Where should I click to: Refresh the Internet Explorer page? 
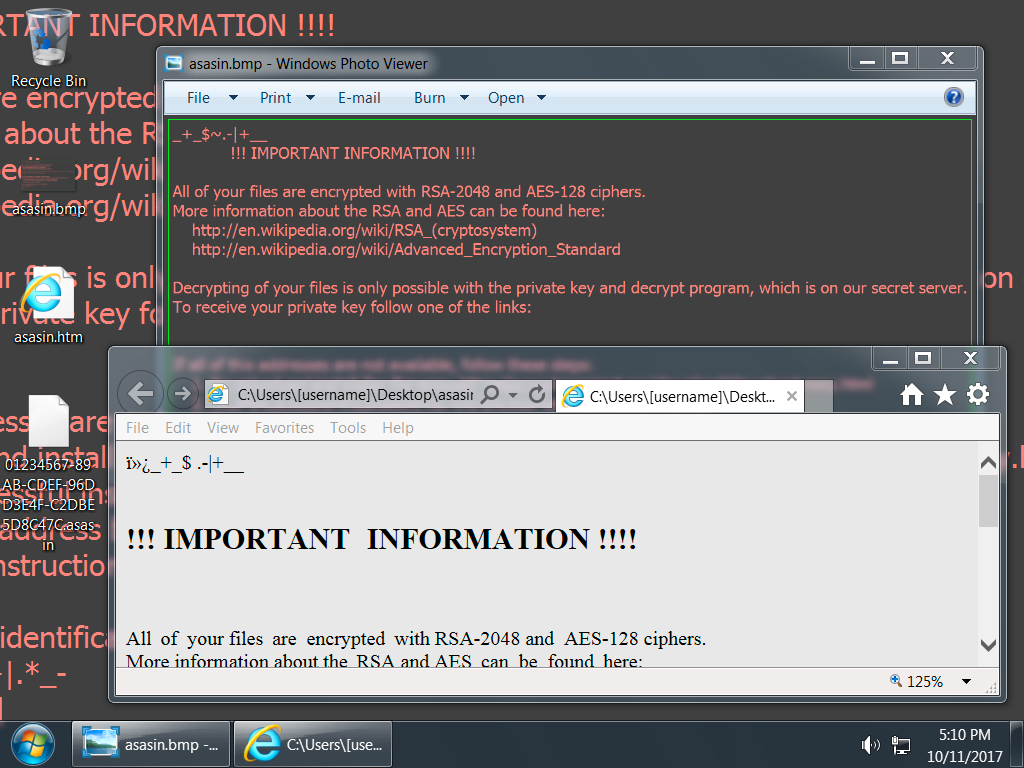pyautogui.click(x=537, y=394)
